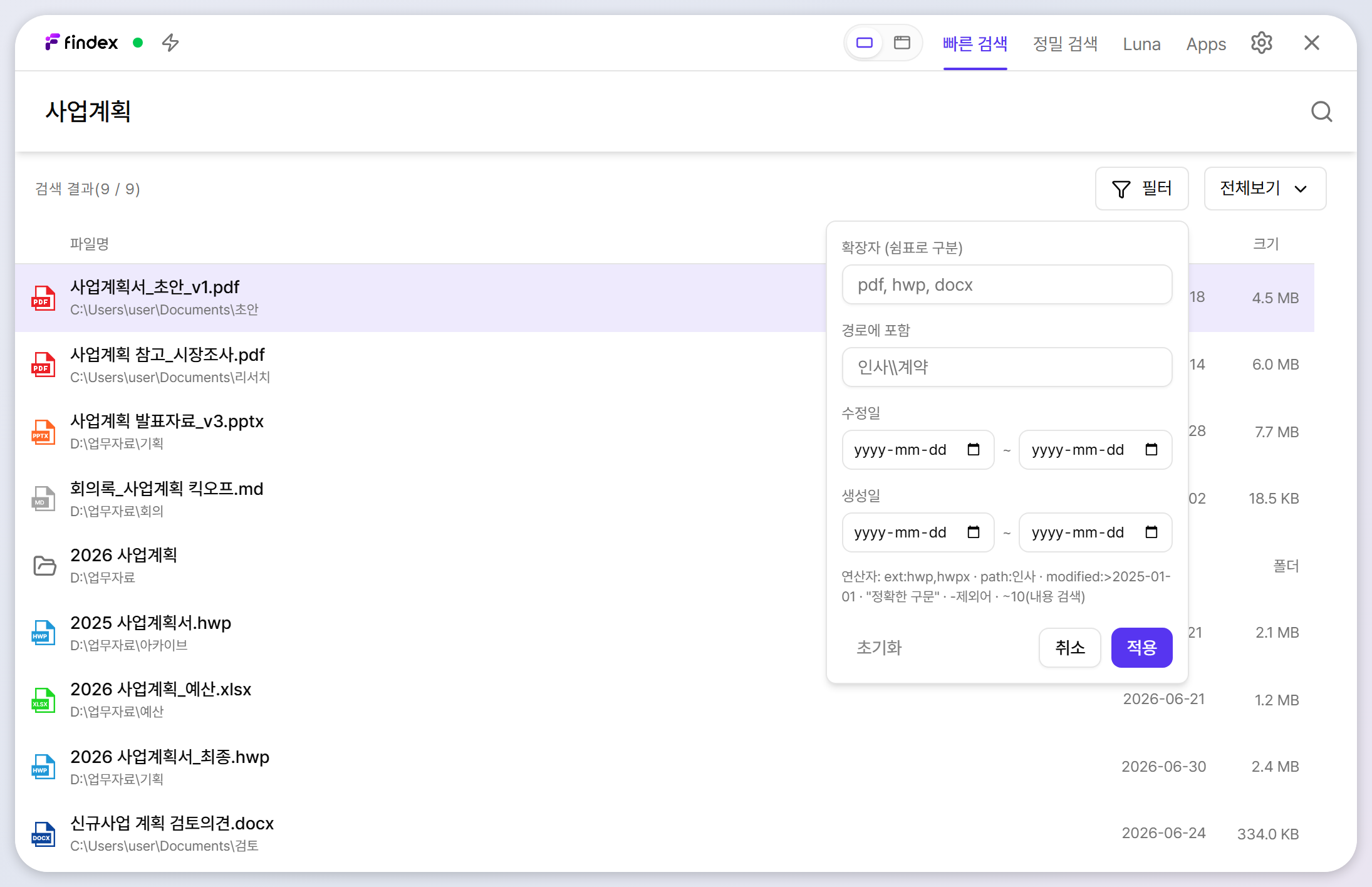Click the 334.0 KB size cell
This screenshot has width=1372, height=887.
(1268, 834)
